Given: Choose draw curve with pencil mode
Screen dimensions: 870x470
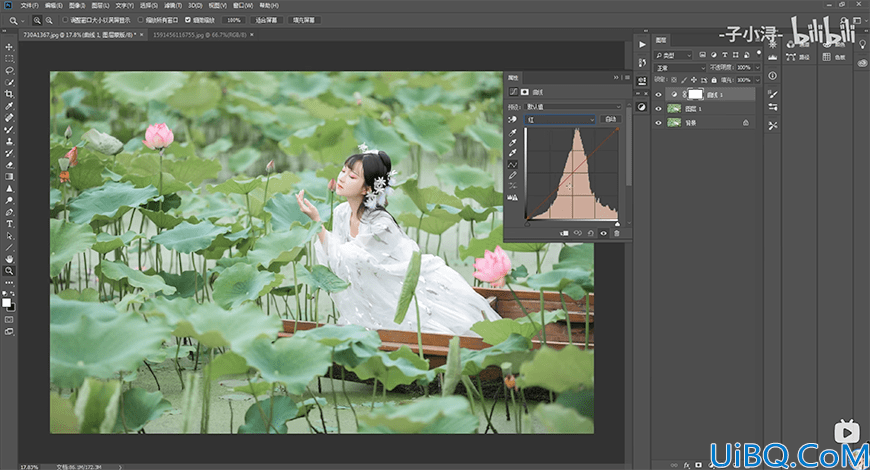Looking at the screenshot, I should coord(513,175).
